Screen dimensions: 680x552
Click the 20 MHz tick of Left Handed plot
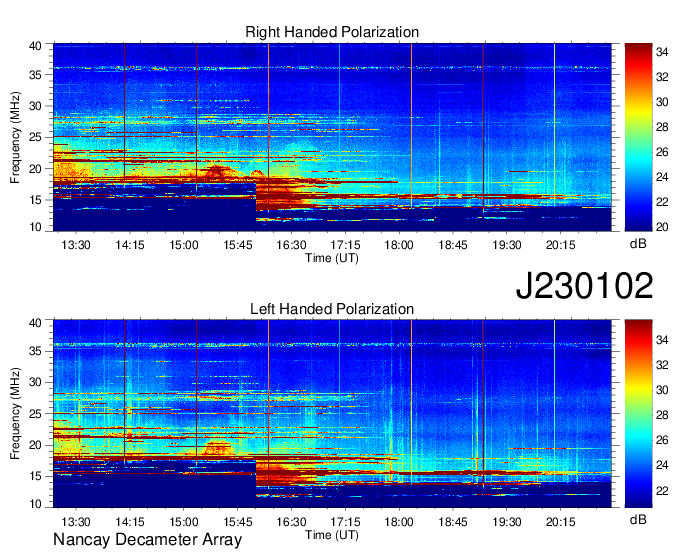tap(35, 445)
